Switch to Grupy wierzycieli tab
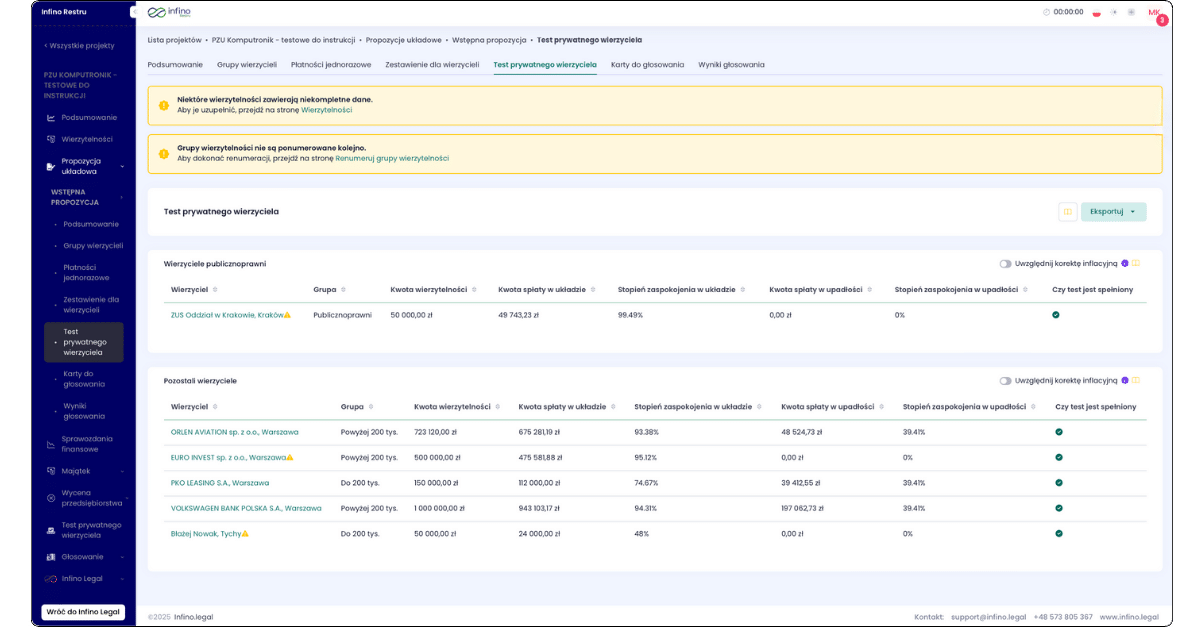Image resolution: width=1200 pixels, height=627 pixels. tap(247, 65)
